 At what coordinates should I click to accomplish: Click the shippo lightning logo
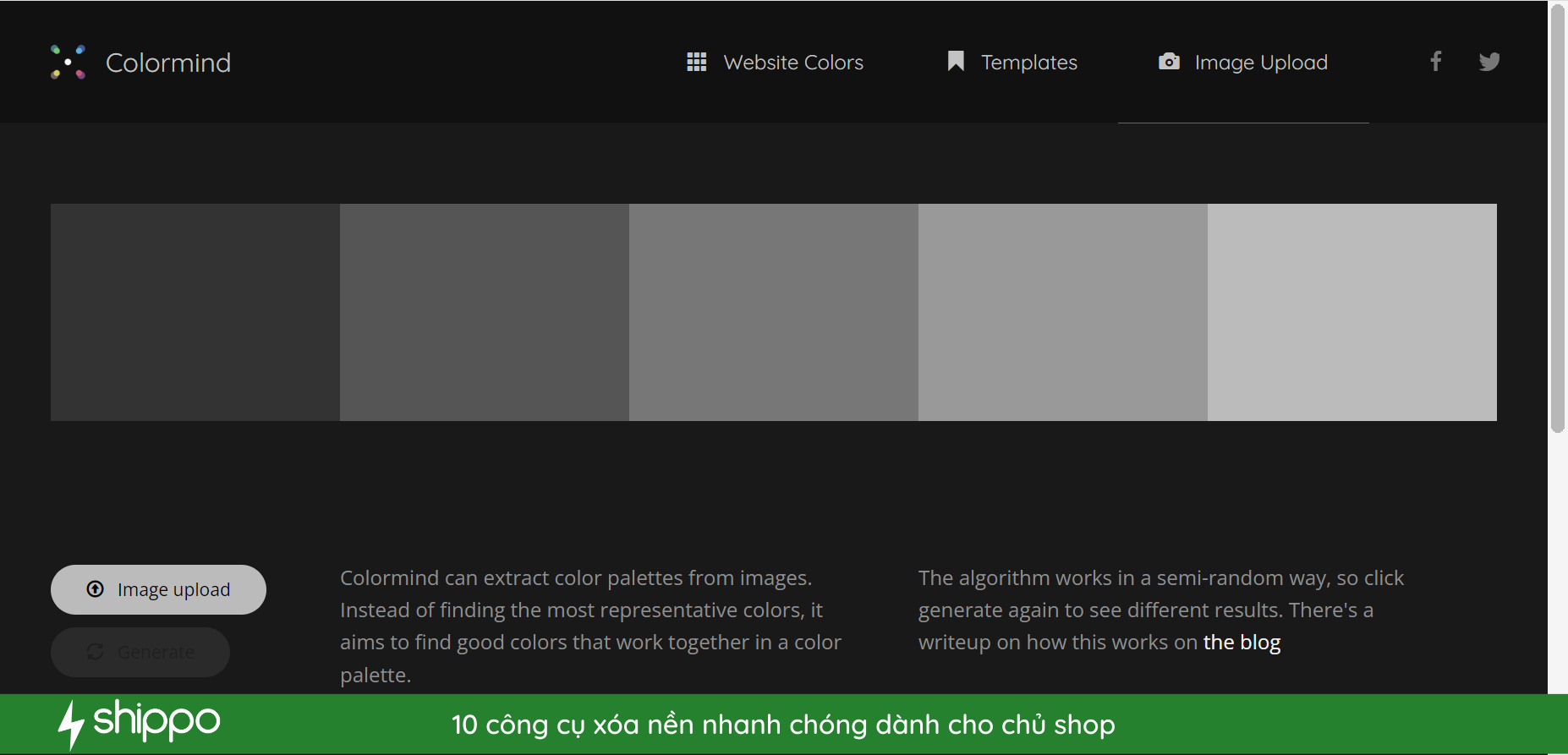click(71, 724)
